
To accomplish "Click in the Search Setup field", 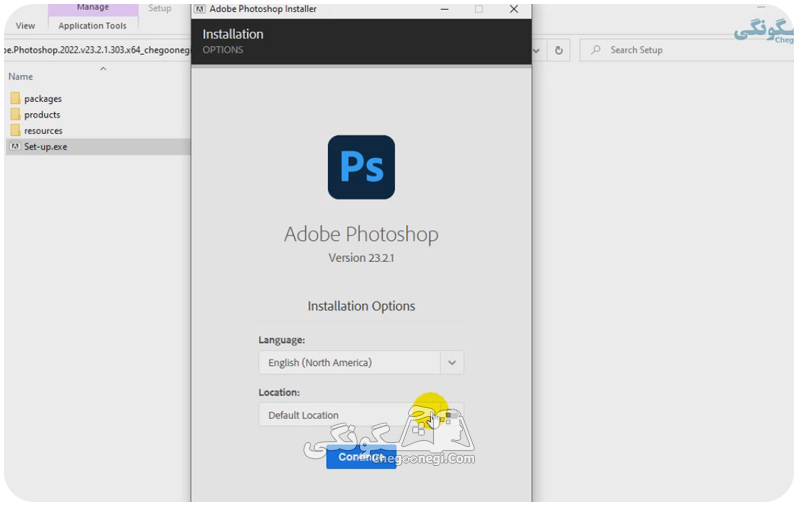I will point(687,50).
